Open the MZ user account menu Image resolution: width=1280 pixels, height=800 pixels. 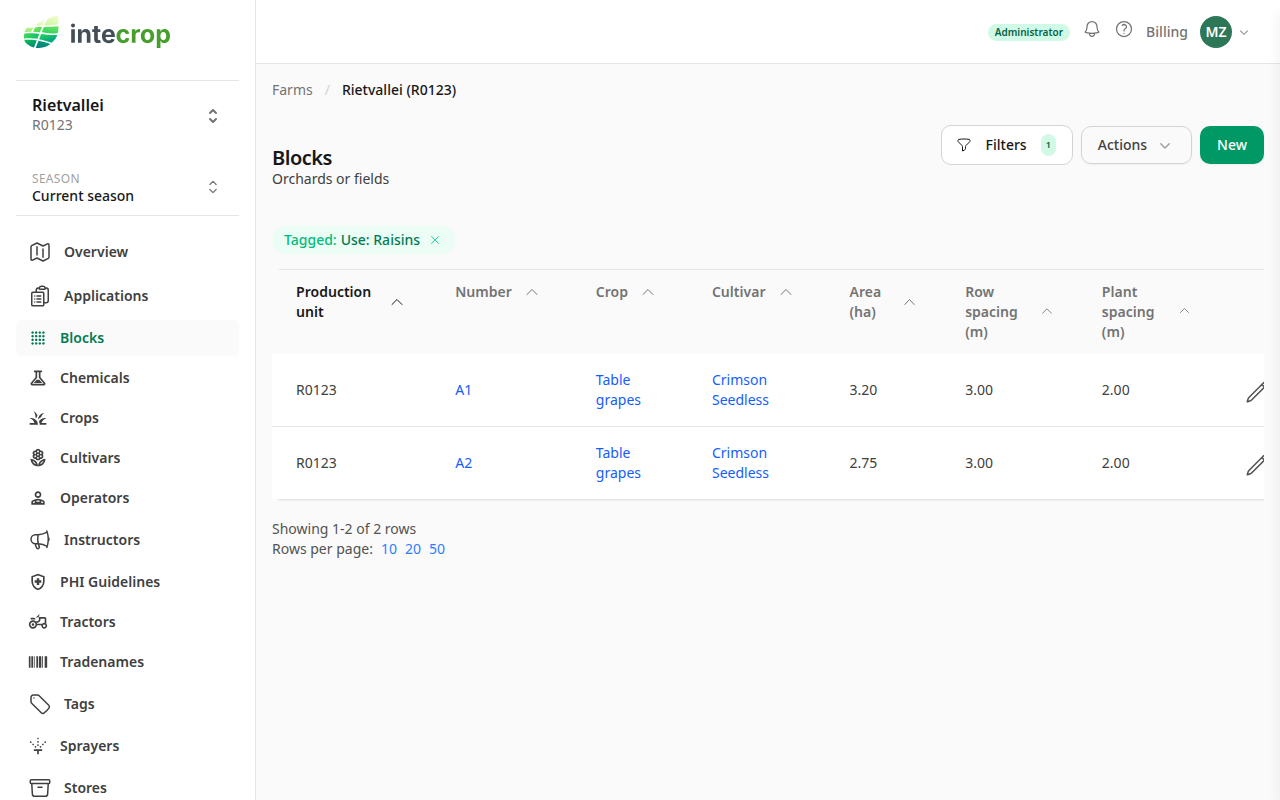click(x=1225, y=32)
